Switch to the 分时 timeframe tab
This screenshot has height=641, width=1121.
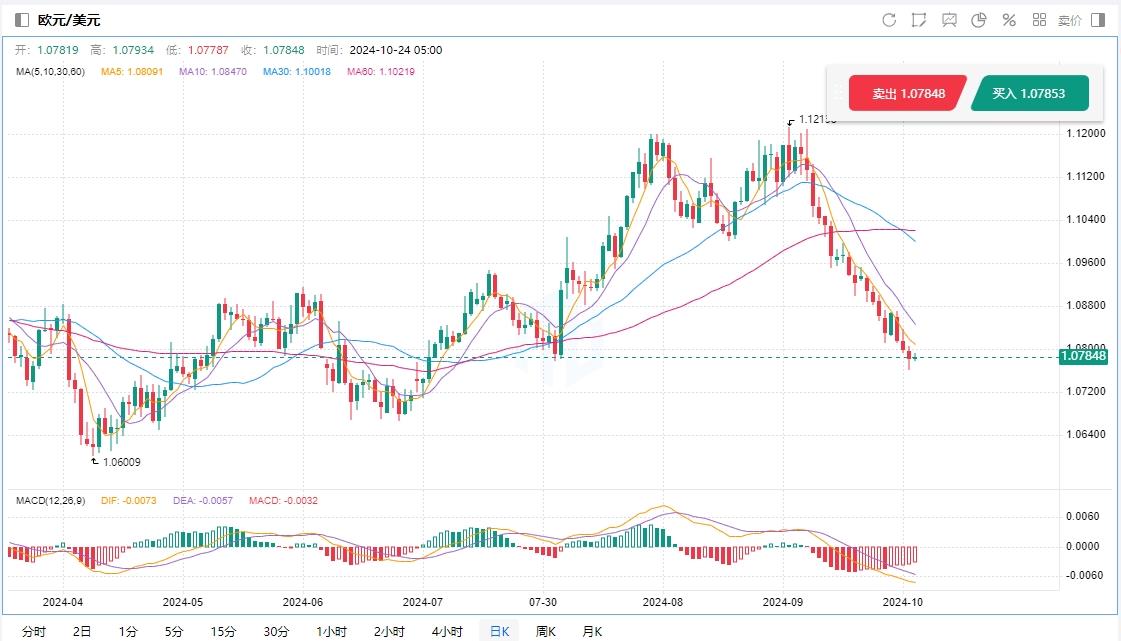(33, 631)
